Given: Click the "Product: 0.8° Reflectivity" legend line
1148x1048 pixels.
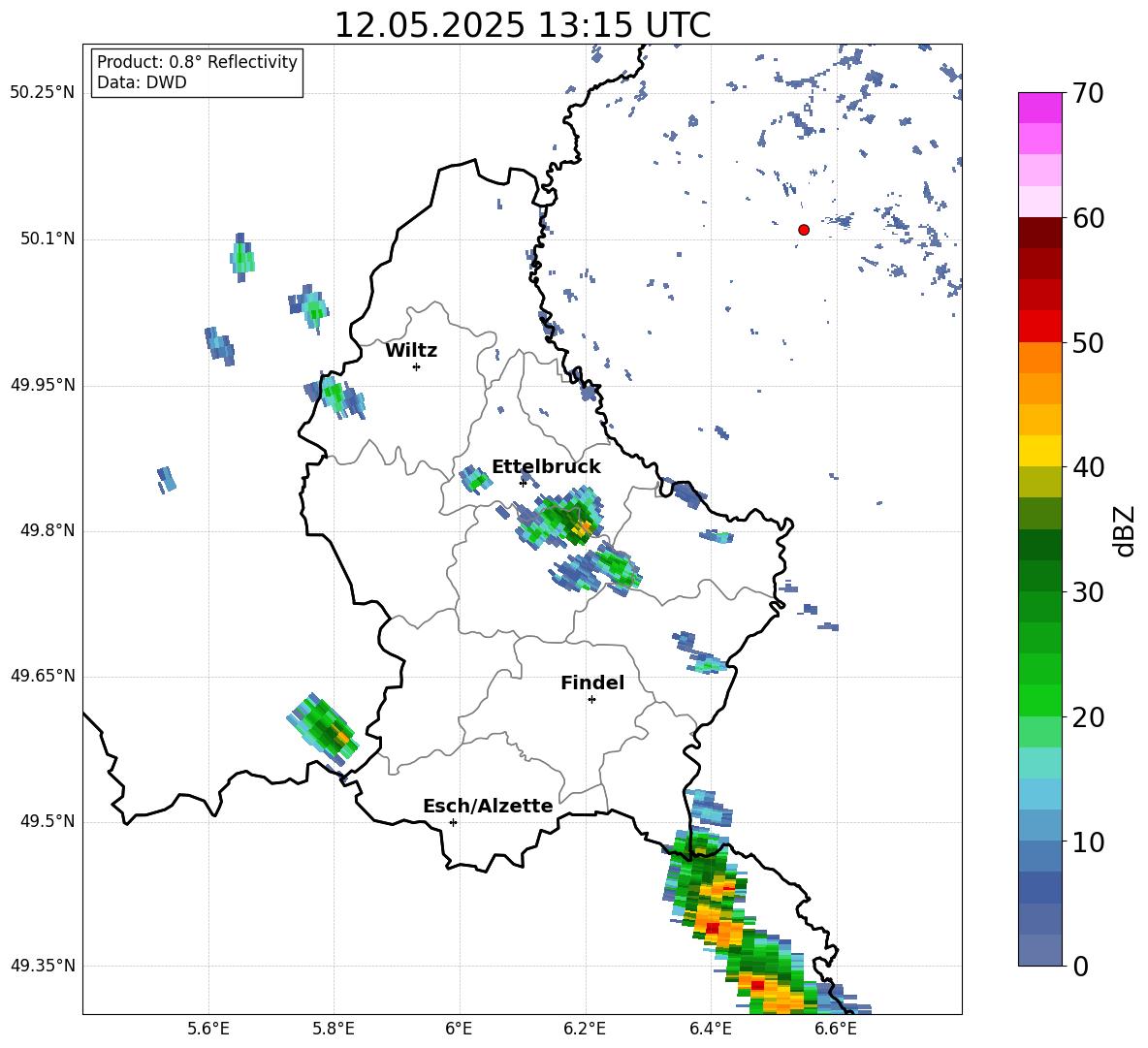Looking at the screenshot, I should point(197,62).
